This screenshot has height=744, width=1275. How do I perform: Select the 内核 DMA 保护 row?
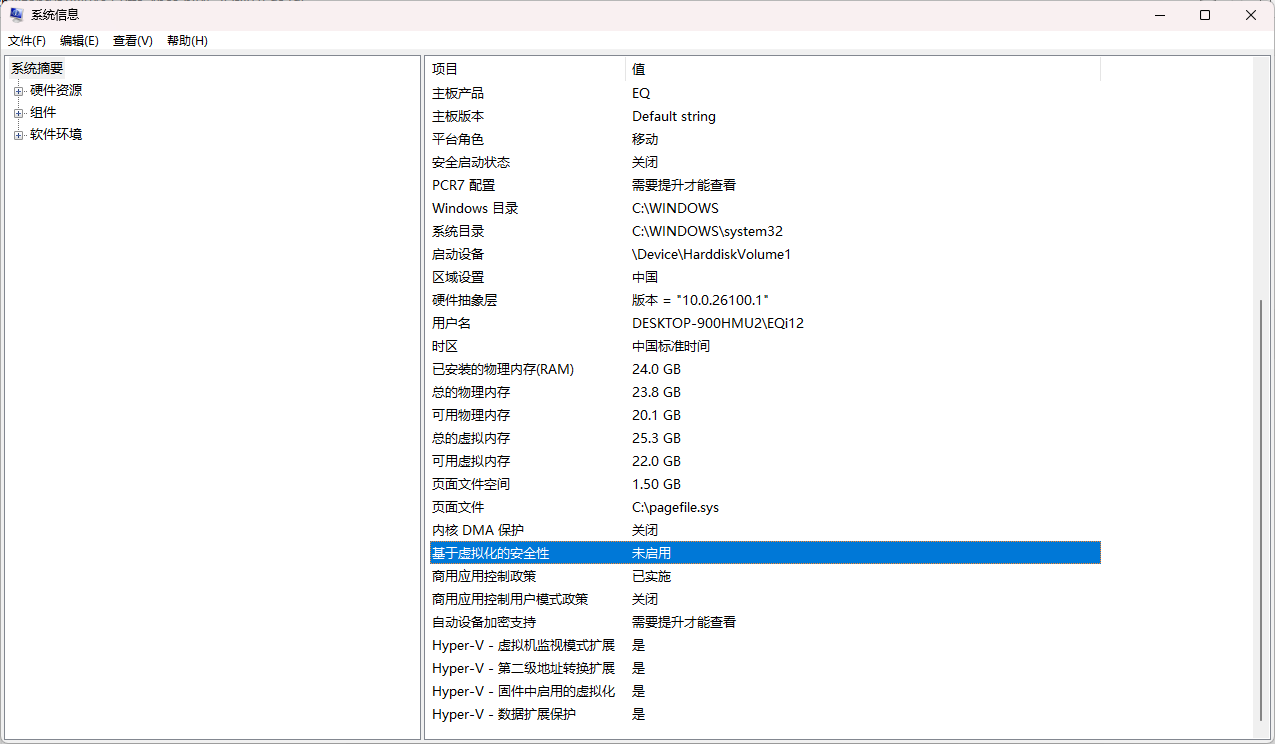coord(477,530)
